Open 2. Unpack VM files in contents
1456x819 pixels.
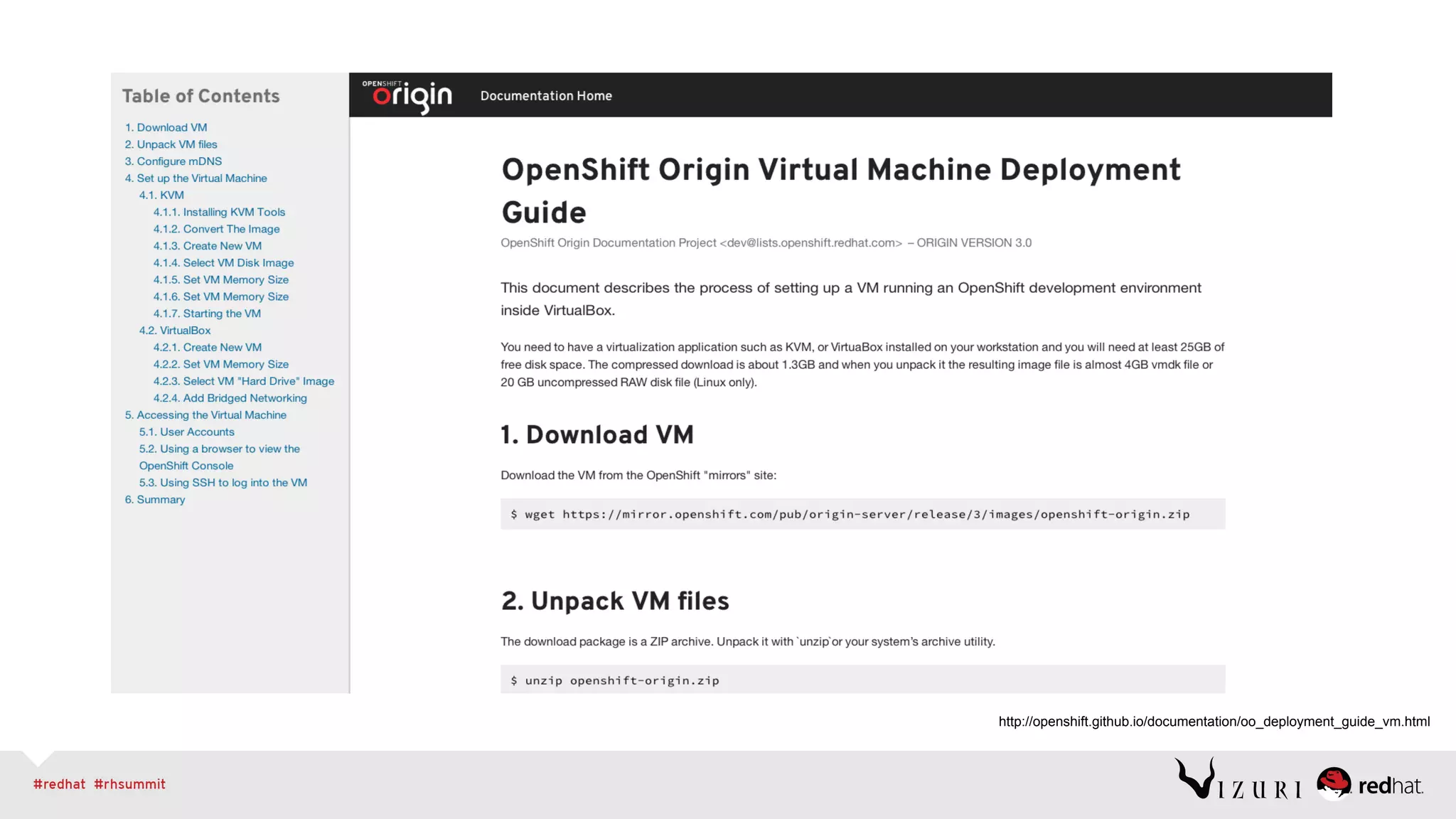pos(171,144)
